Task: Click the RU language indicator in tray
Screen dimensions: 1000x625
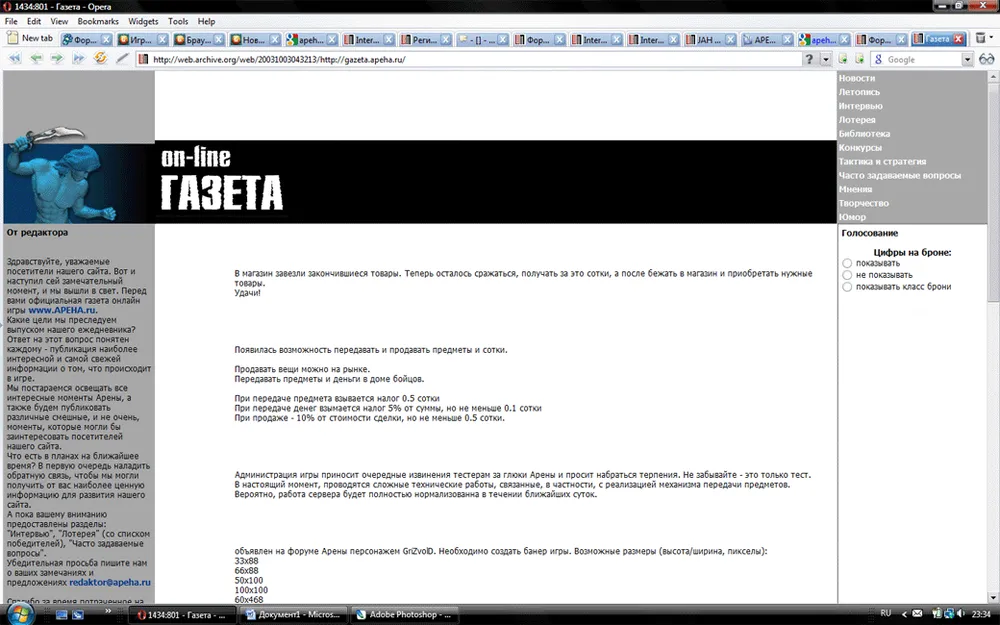Action: (x=885, y=614)
